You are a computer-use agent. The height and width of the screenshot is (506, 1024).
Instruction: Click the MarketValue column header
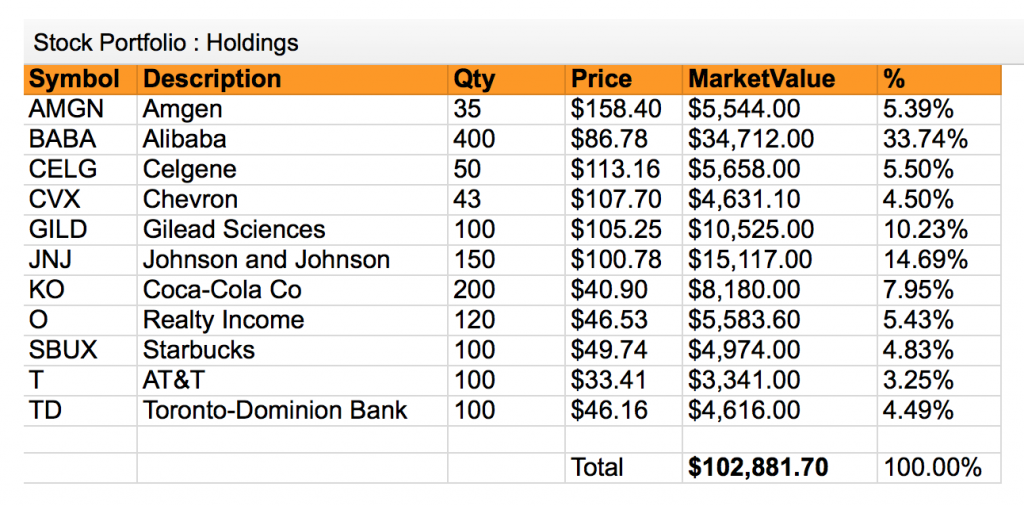[762, 79]
